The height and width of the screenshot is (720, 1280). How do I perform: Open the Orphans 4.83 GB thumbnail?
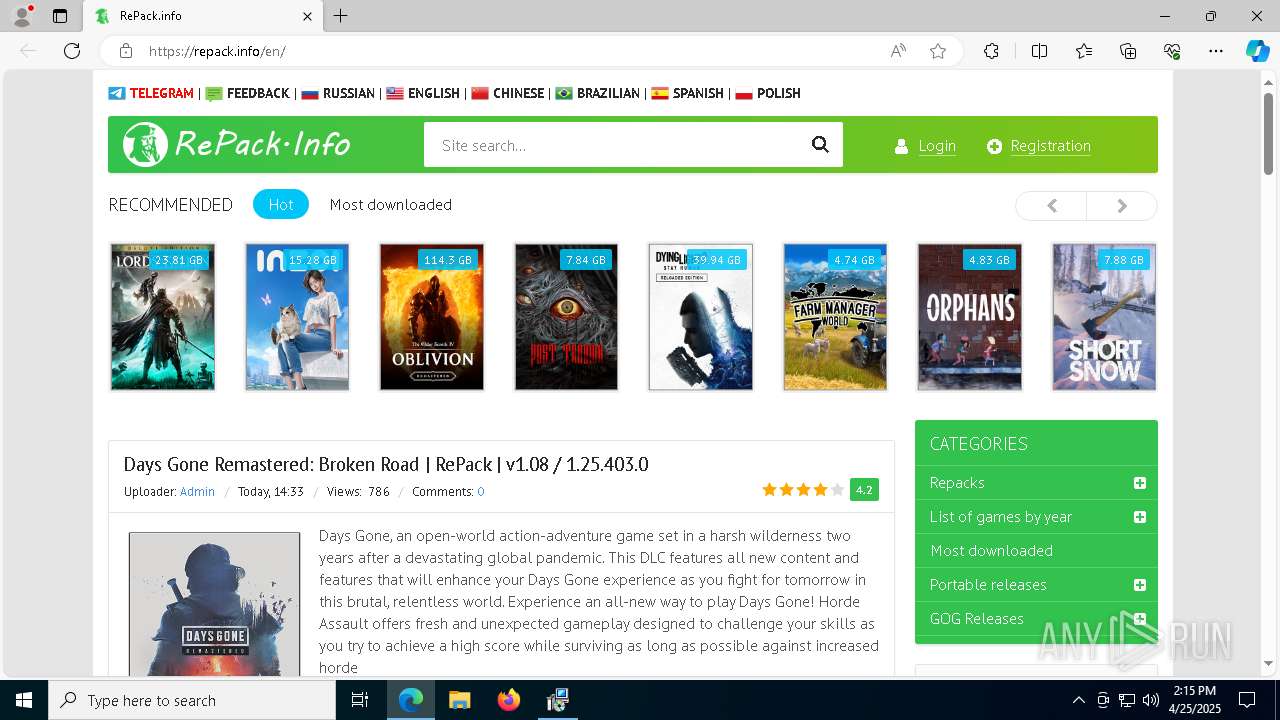click(970, 317)
